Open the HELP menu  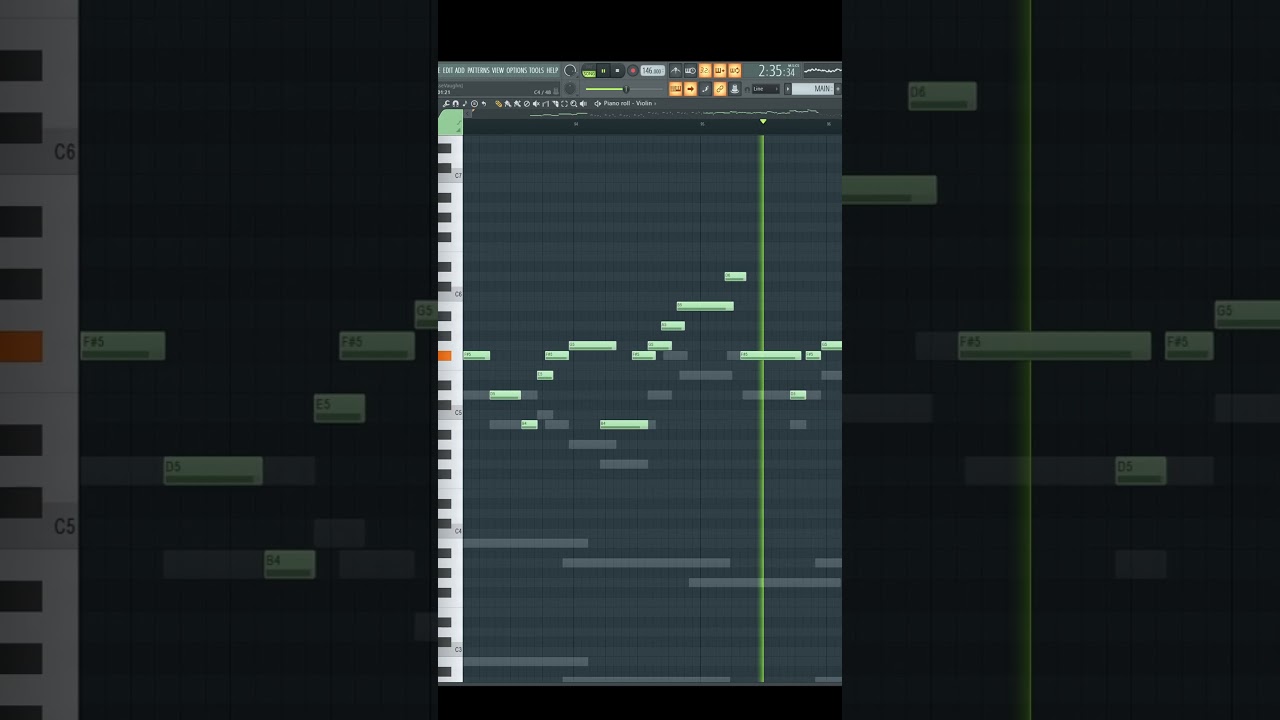click(552, 70)
